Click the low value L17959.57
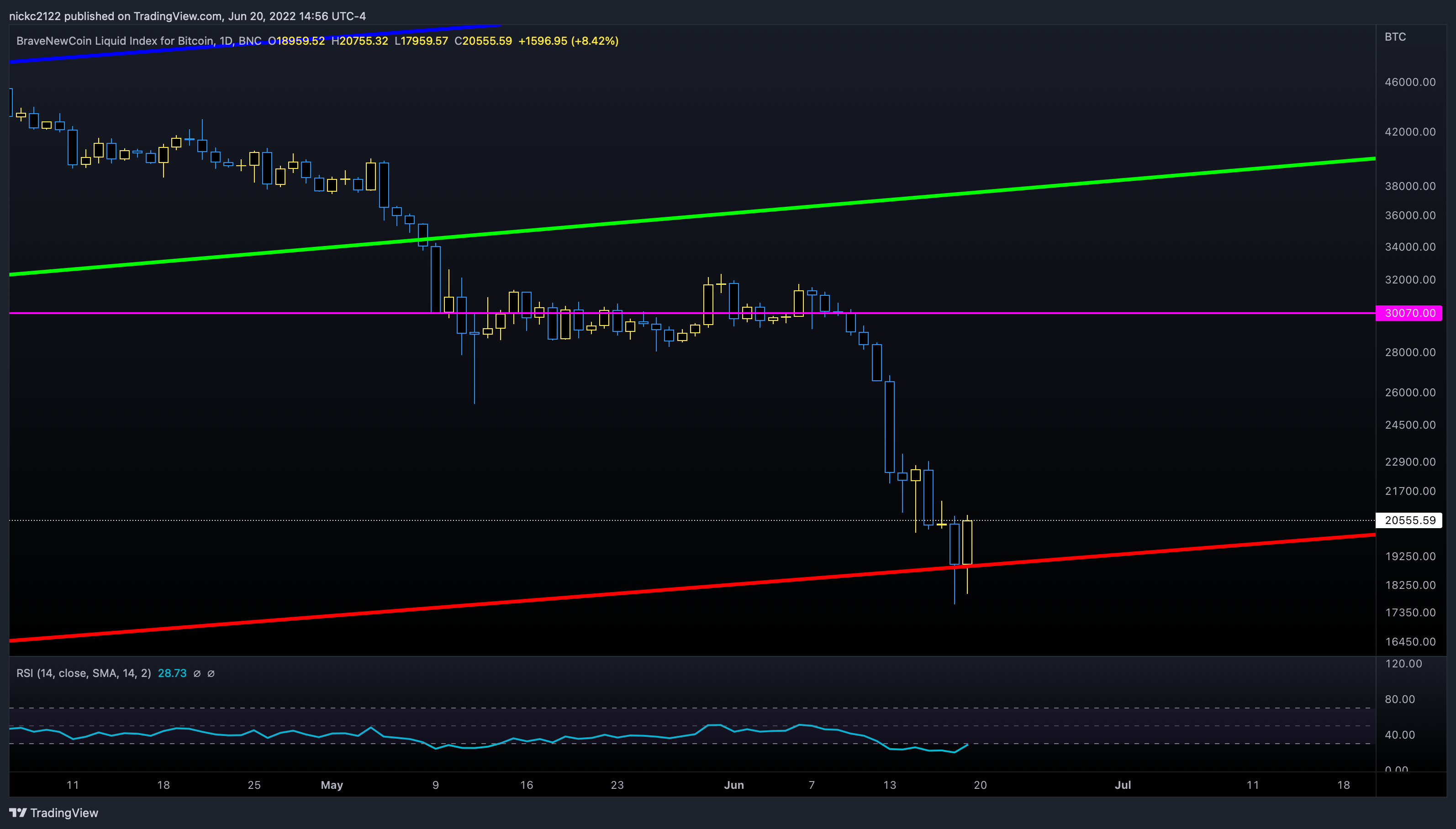The image size is (1456, 829). click(421, 41)
